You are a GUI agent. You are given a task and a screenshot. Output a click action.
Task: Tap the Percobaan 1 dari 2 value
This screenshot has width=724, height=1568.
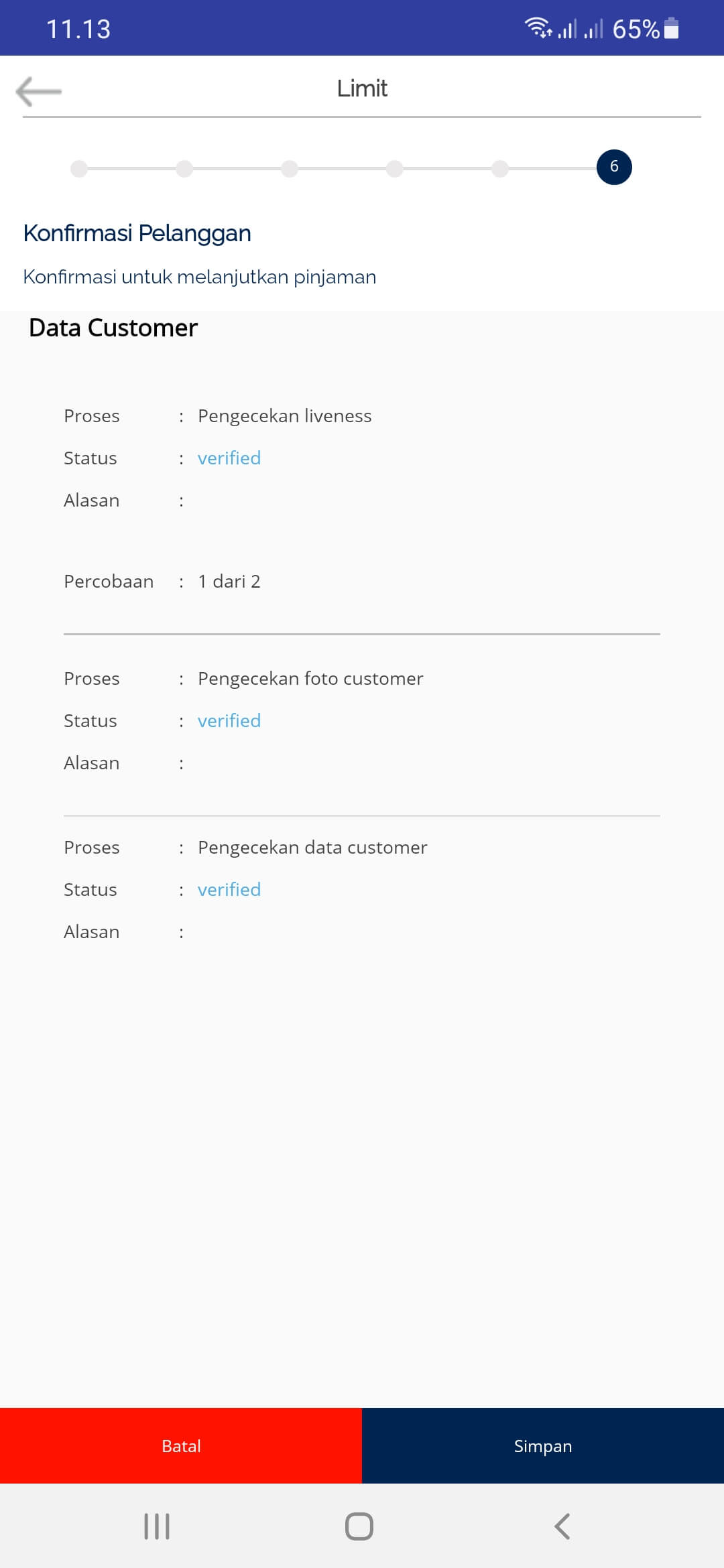(229, 582)
